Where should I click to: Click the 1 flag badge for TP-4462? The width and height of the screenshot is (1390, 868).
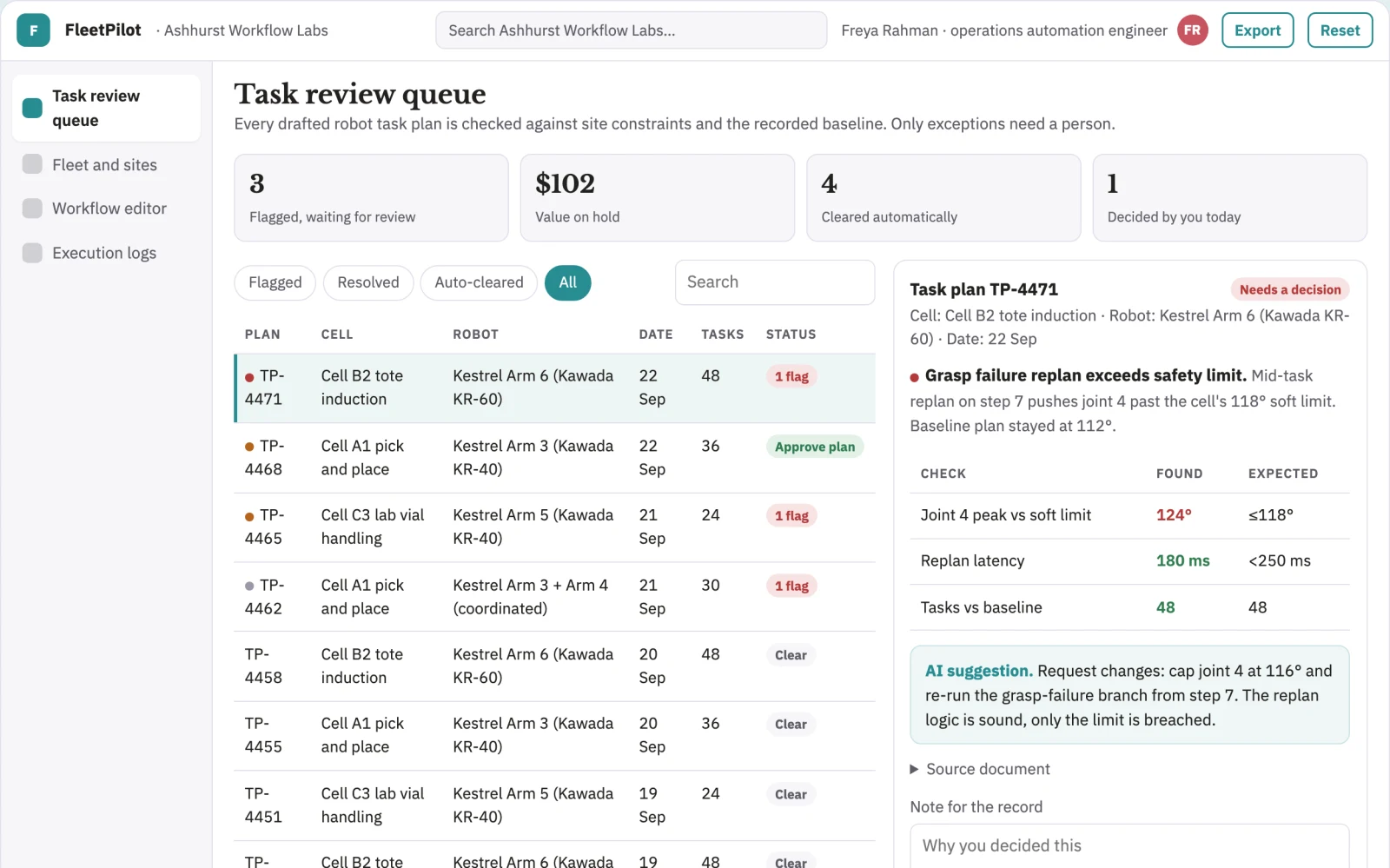pos(791,586)
